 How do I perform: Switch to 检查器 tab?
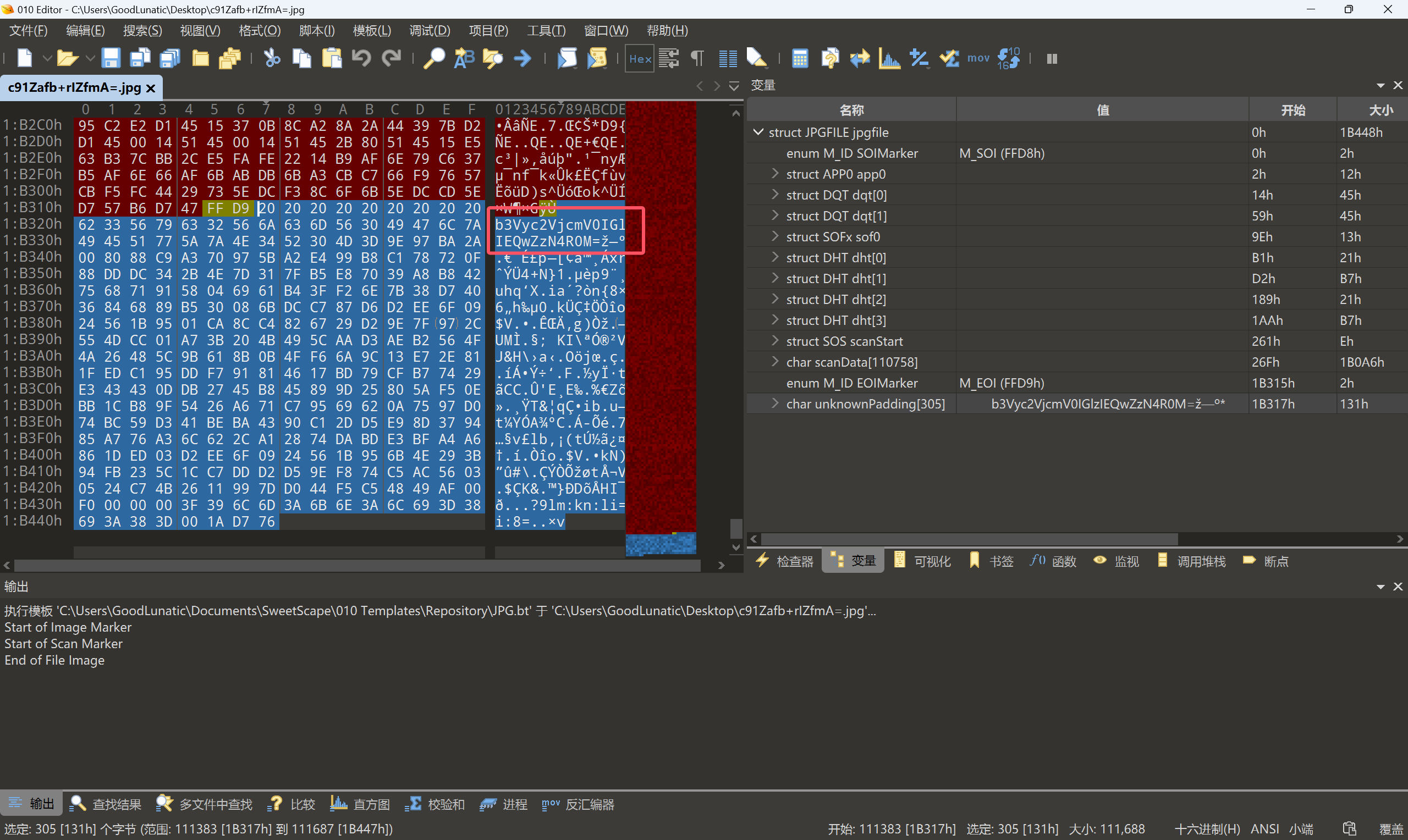(x=785, y=561)
